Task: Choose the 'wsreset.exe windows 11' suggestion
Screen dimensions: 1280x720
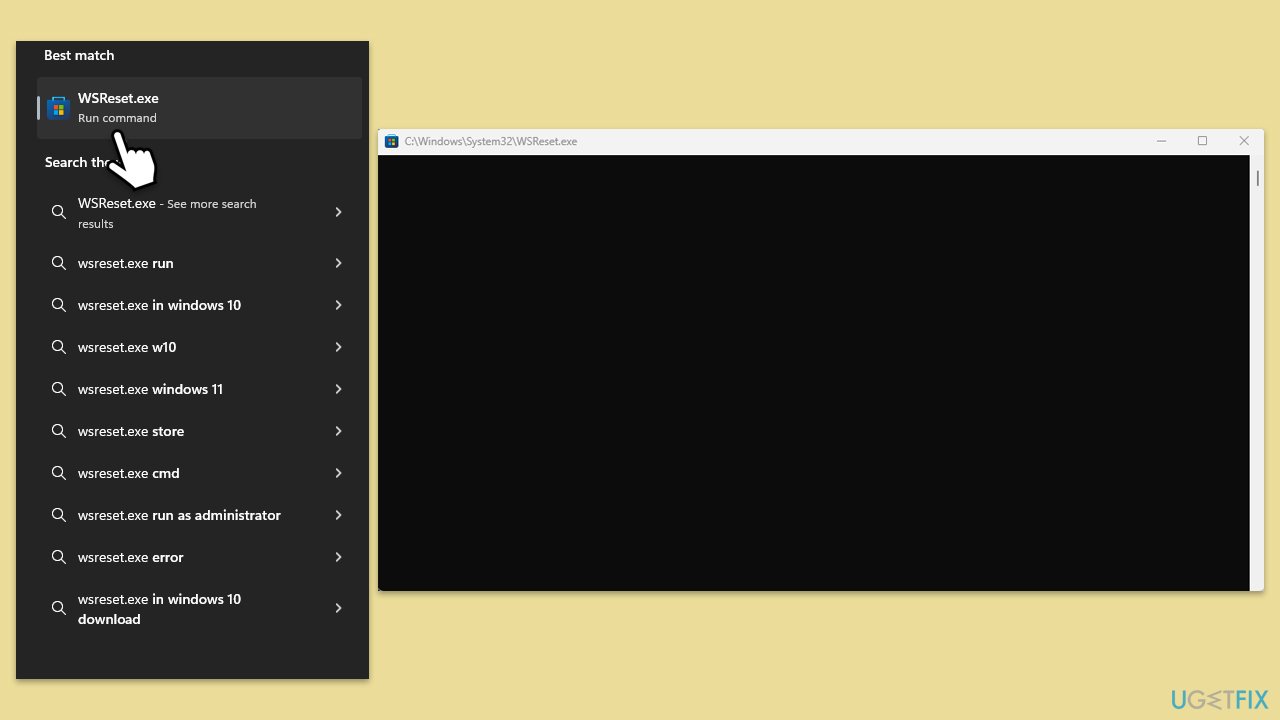Action: point(150,389)
